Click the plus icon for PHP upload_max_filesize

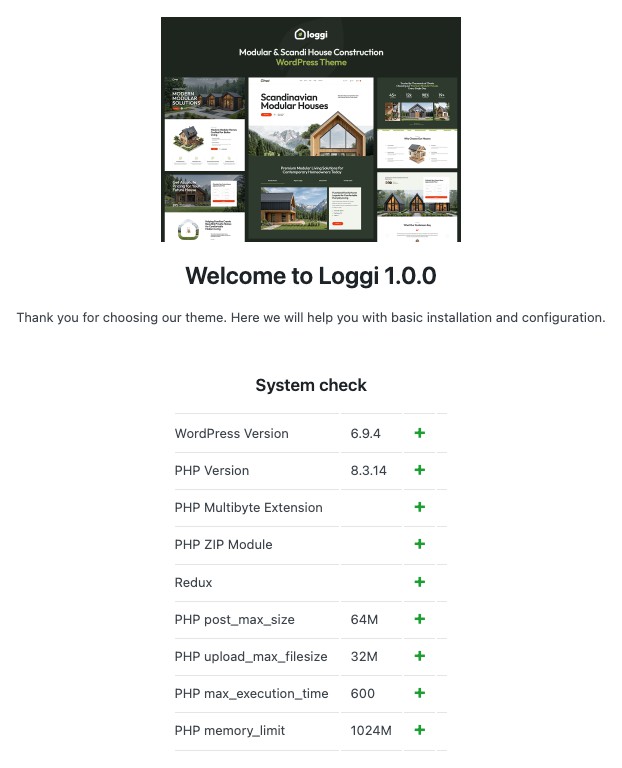(x=420, y=657)
